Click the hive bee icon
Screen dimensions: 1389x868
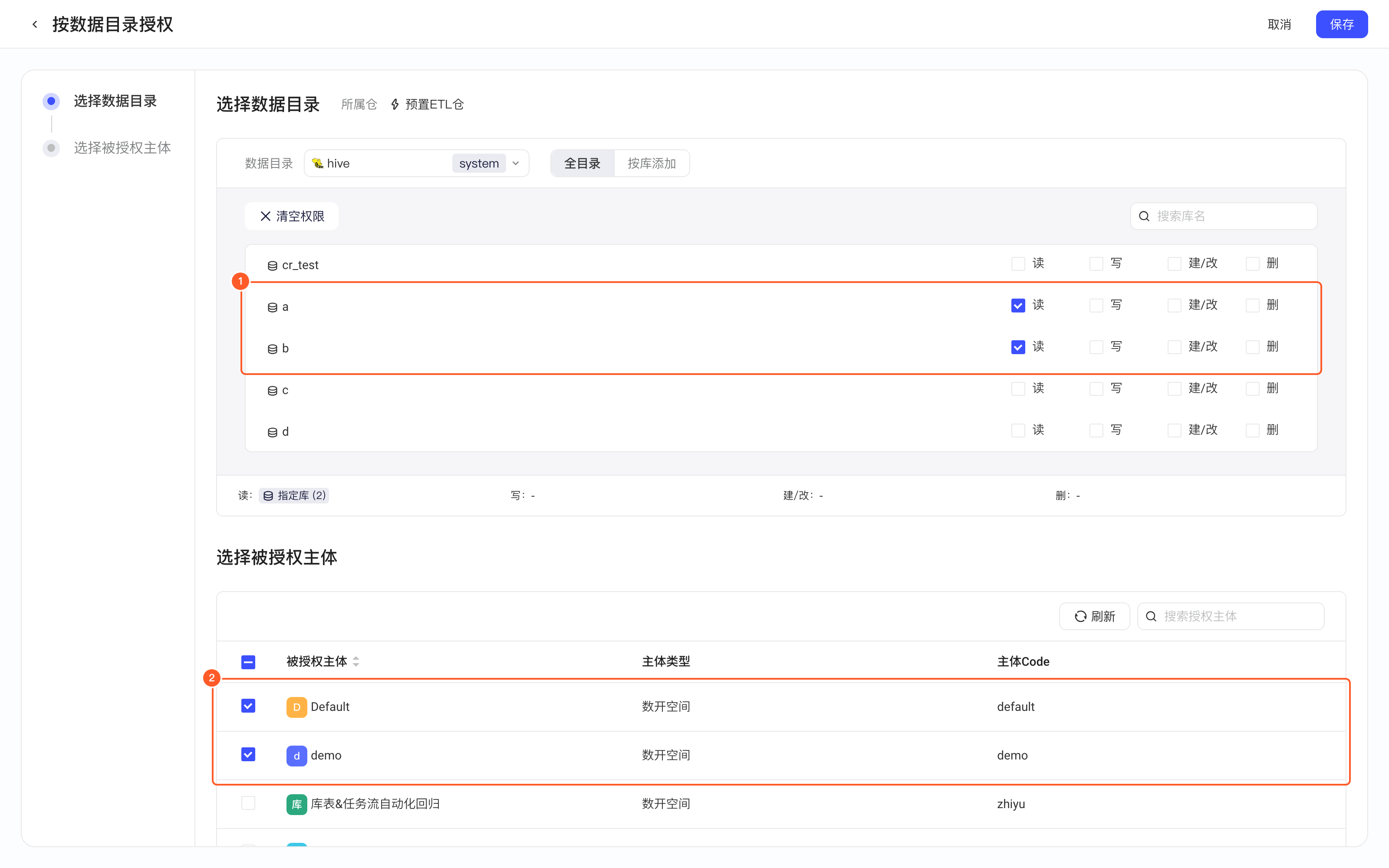(x=317, y=164)
